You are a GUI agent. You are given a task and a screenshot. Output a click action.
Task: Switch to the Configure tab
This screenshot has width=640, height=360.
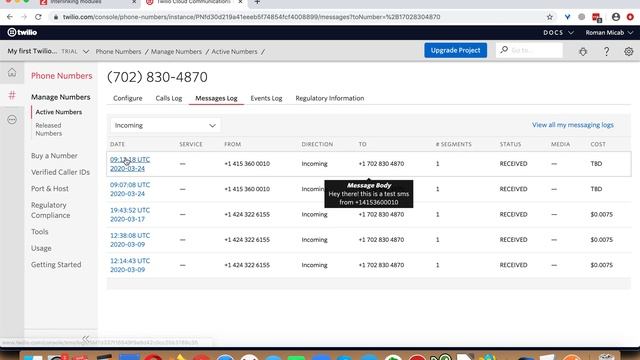[128, 98]
